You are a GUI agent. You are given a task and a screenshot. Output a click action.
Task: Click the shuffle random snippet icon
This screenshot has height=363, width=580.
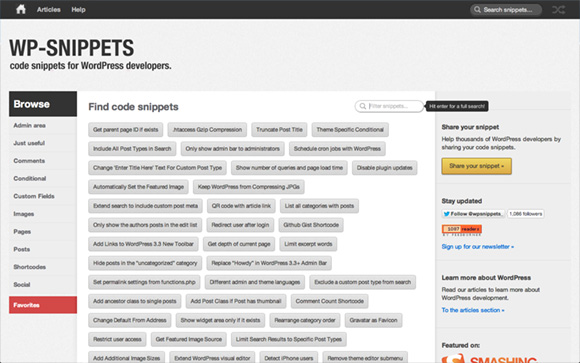click(x=558, y=10)
